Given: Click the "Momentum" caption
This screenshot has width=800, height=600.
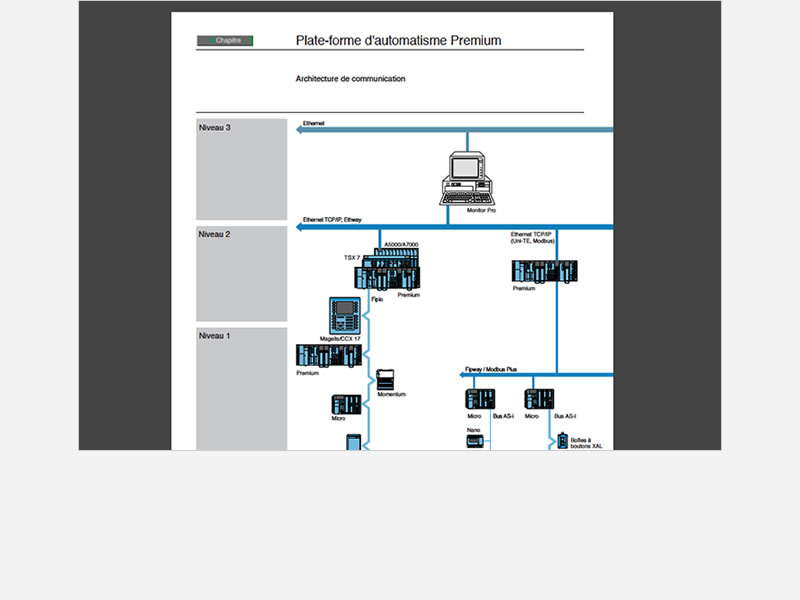Looking at the screenshot, I should coord(391,394).
